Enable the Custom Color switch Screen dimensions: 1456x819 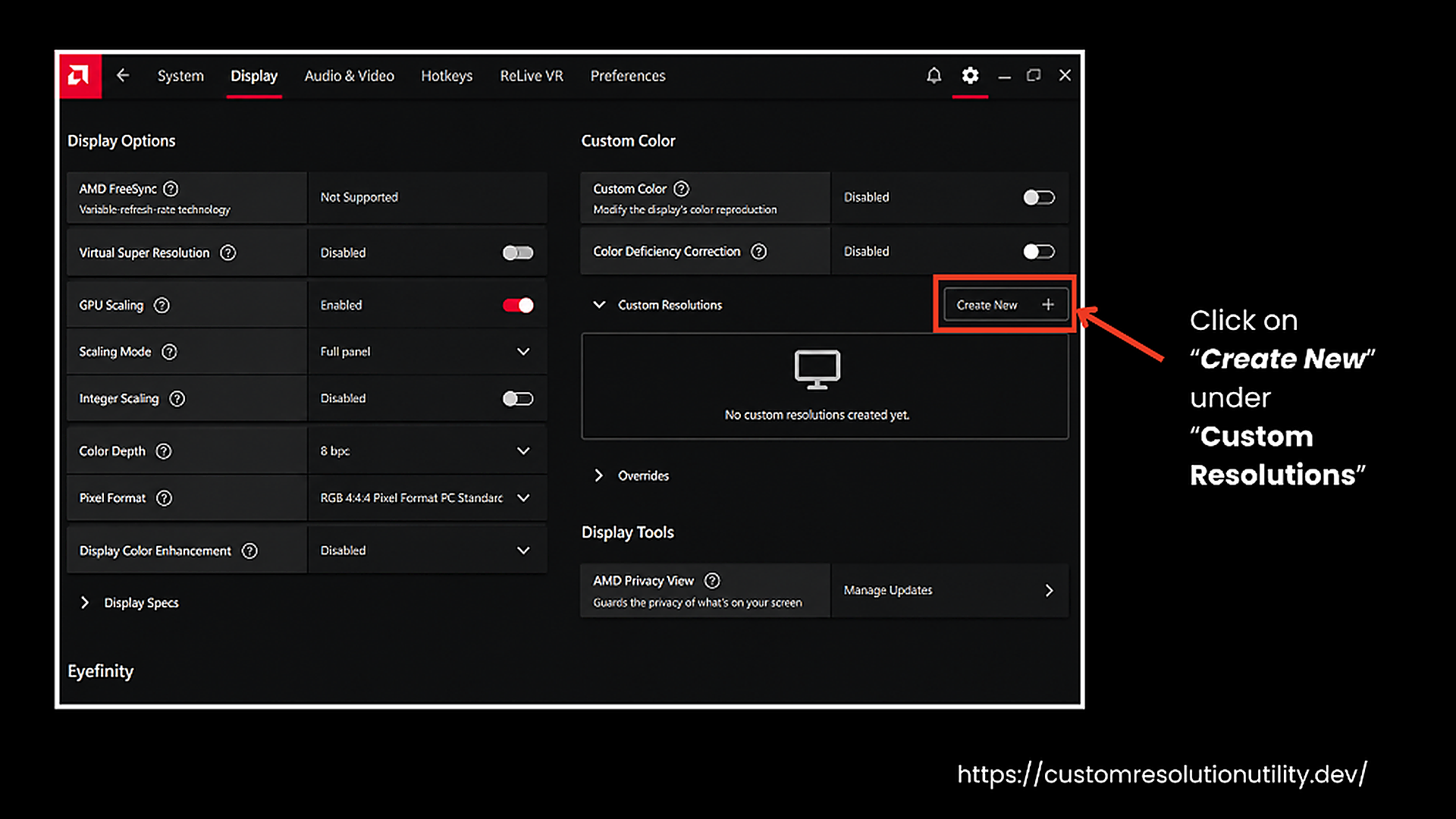coord(1039,197)
